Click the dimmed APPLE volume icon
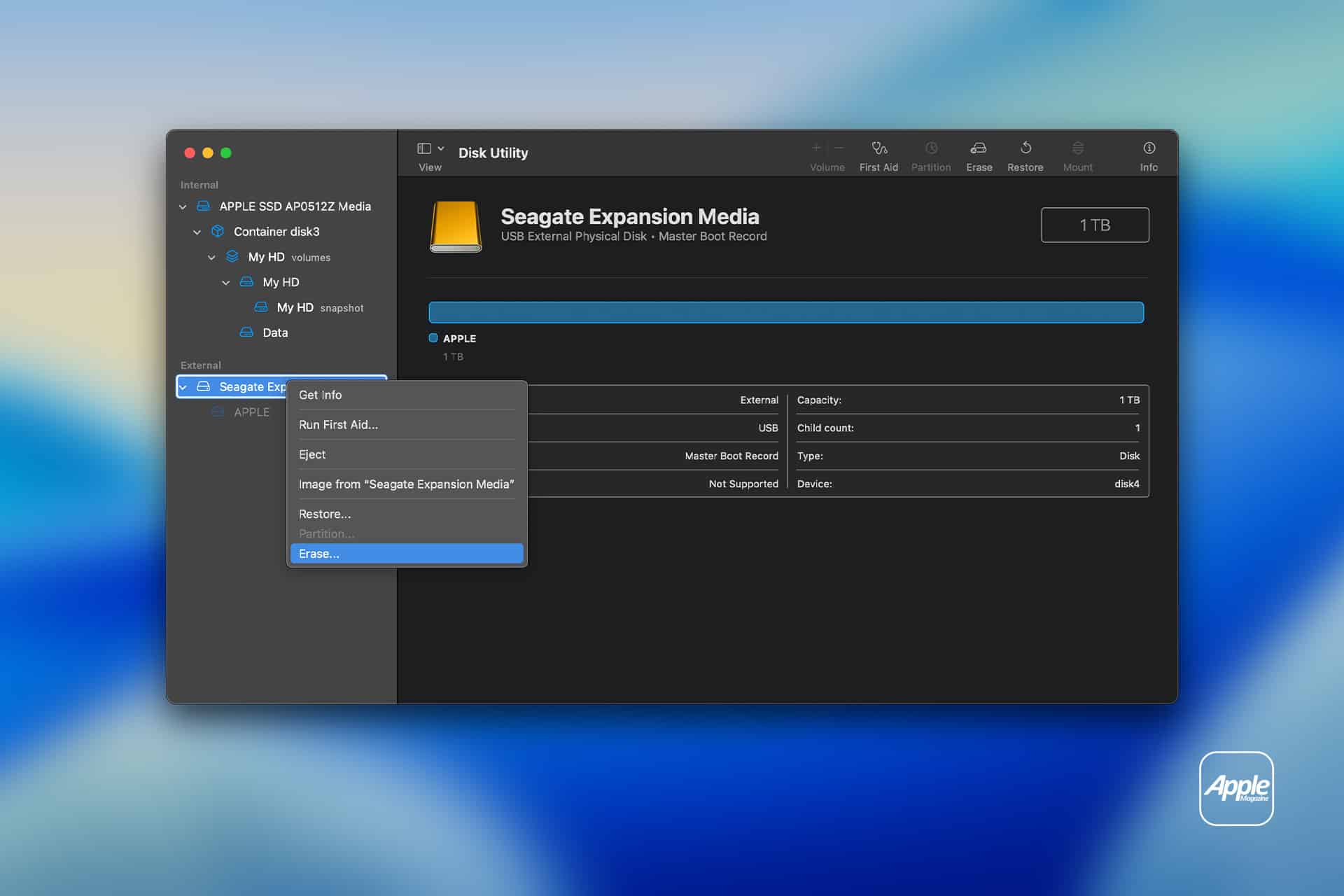Screen dimensions: 1344x896 click(x=218, y=412)
